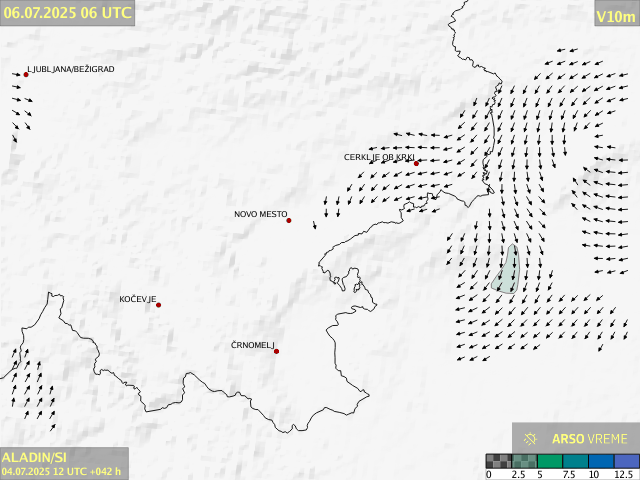This screenshot has width=640, height=480.
Task: Click the dark gray 0–2.5 legend swatch
Action: pyautogui.click(x=498, y=461)
